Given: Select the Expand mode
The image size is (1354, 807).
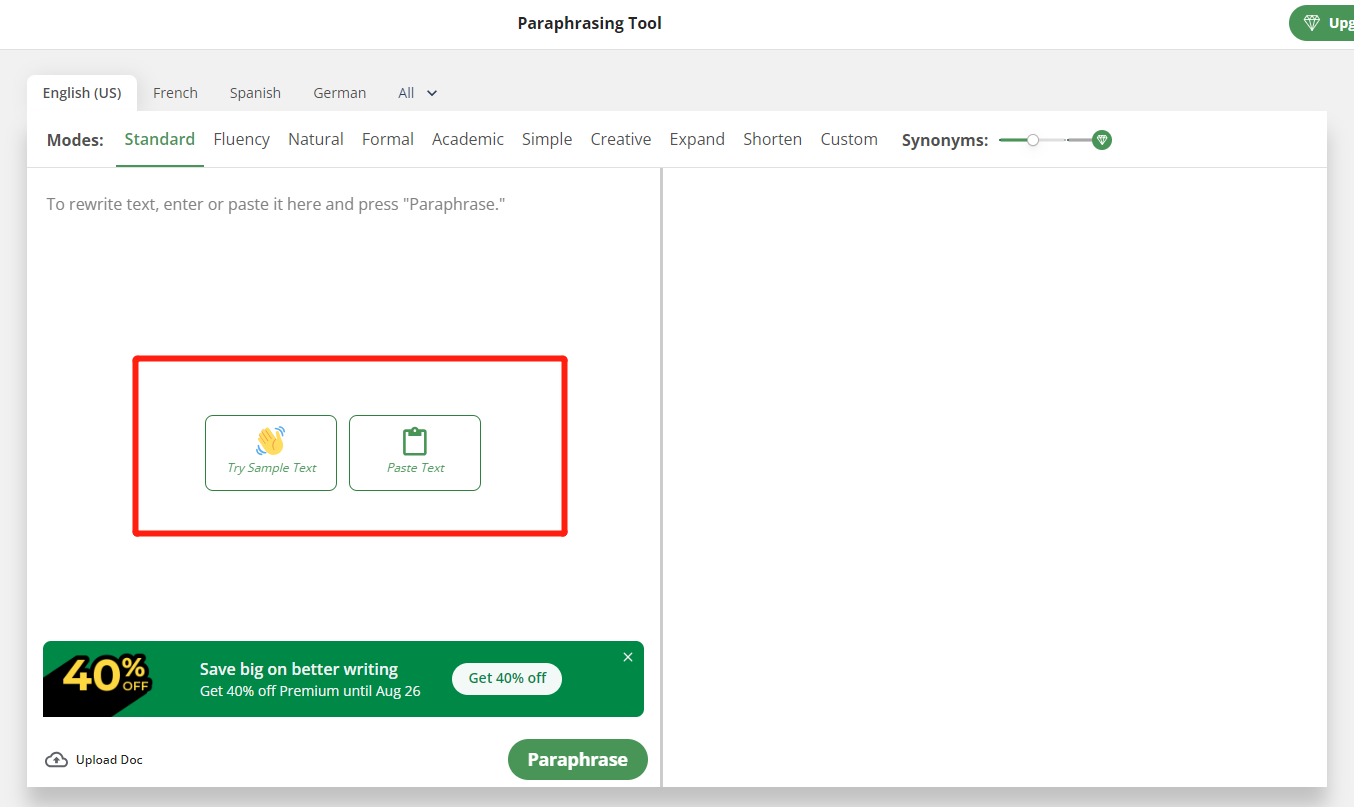Looking at the screenshot, I should 697,139.
